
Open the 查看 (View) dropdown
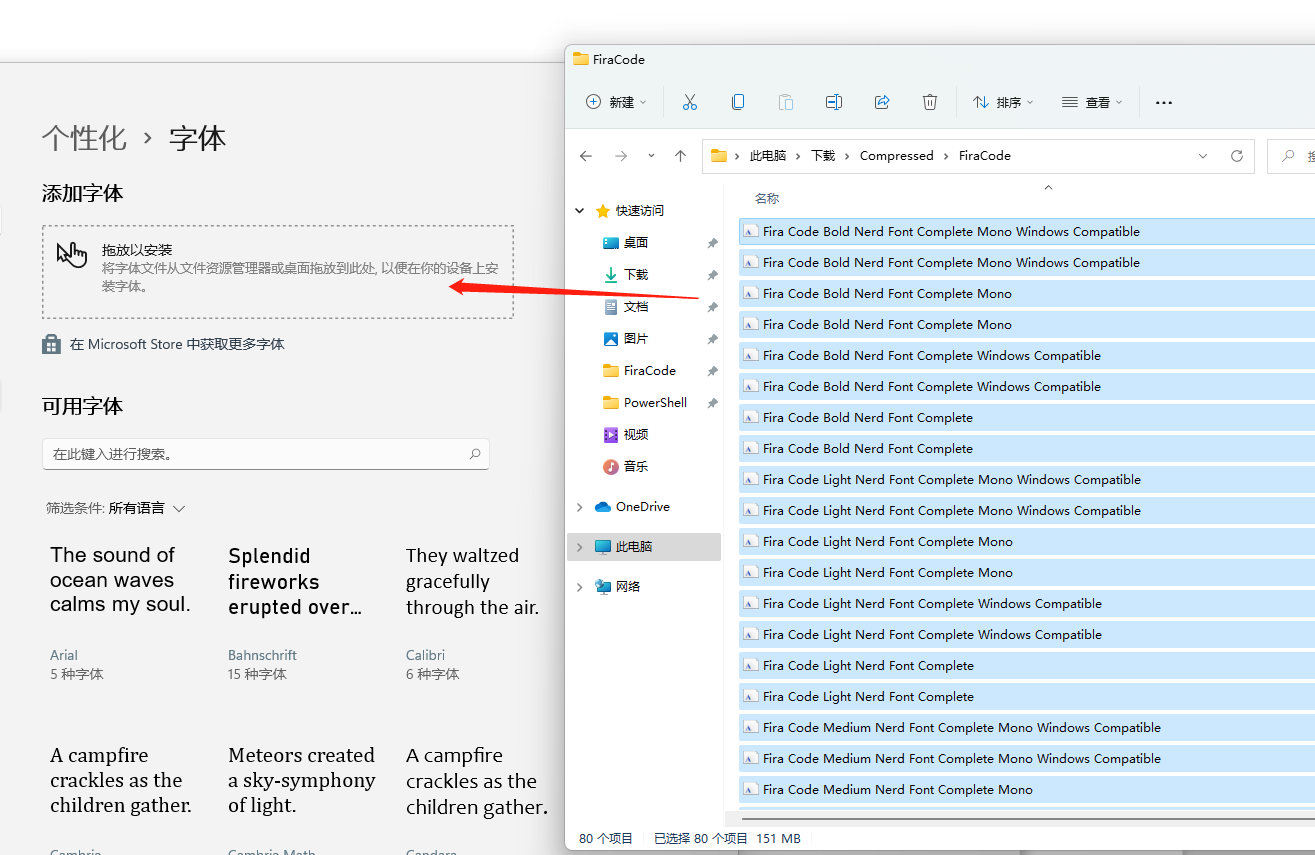tap(1092, 102)
